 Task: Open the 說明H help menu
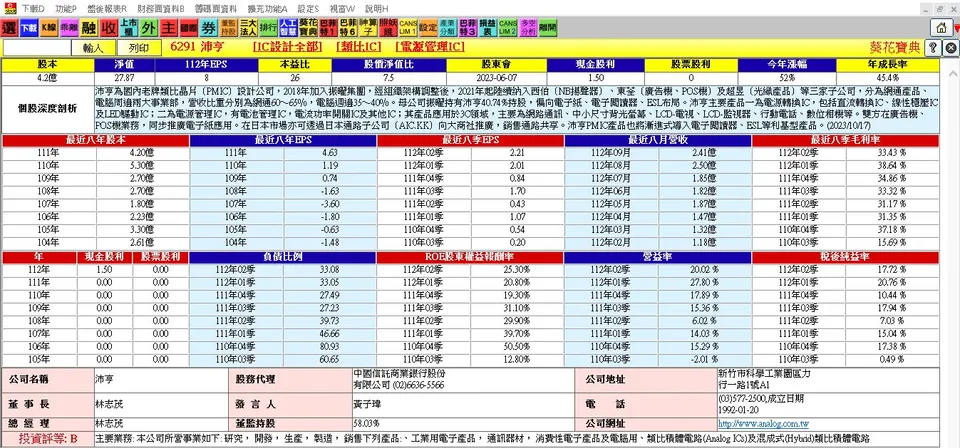point(377,9)
